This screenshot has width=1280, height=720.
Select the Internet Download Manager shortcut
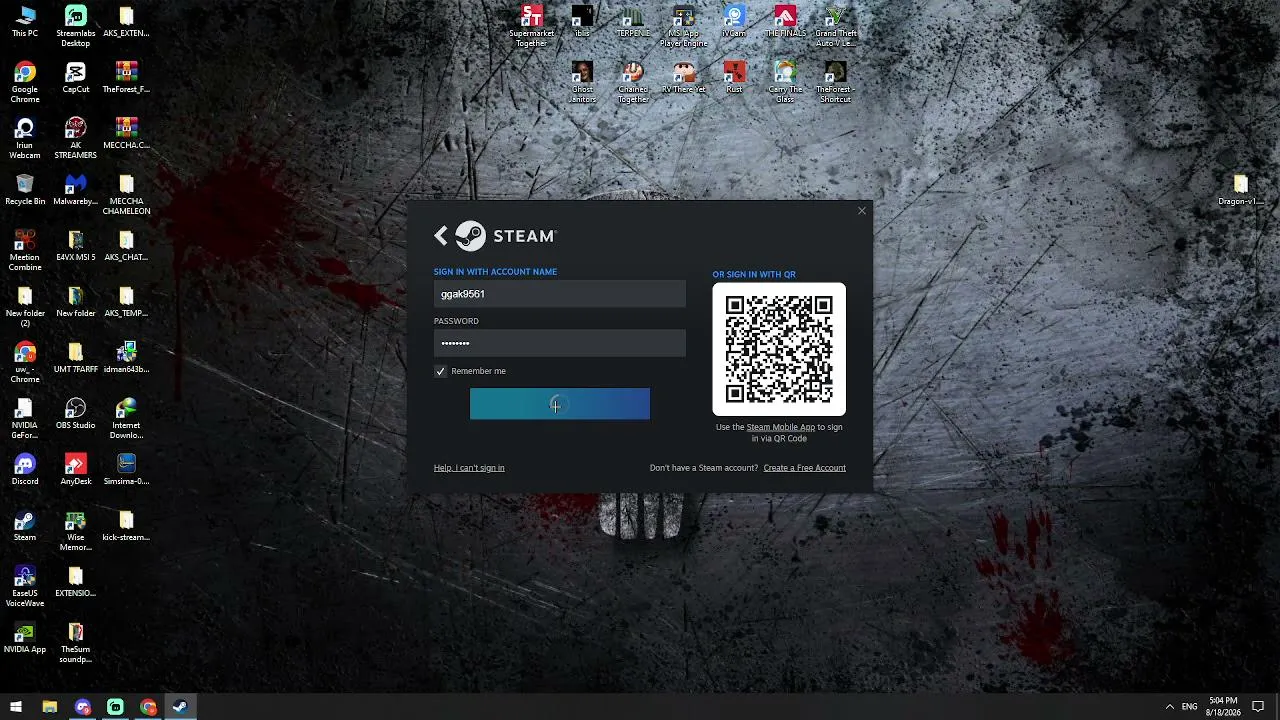[126, 419]
